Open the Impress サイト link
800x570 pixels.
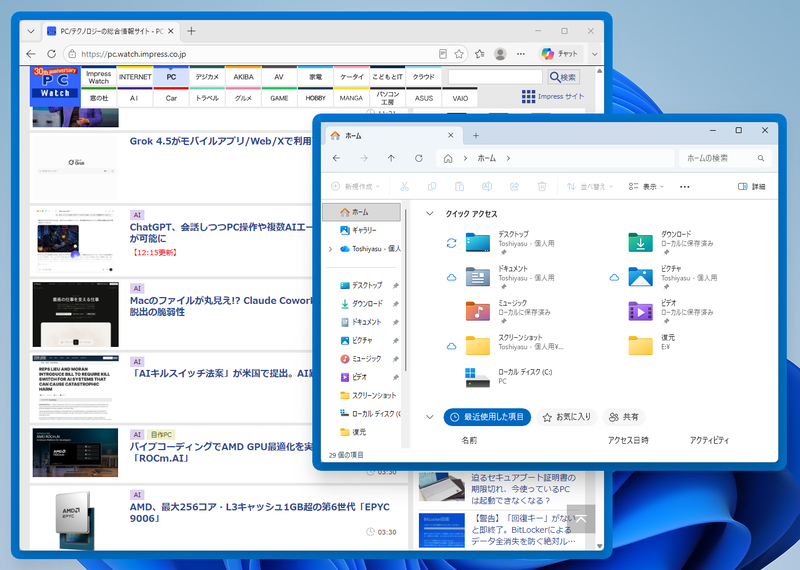[553, 96]
